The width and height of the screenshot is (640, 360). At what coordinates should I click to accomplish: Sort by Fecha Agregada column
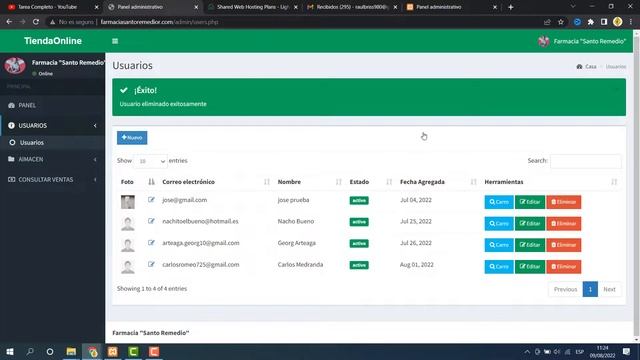438,182
